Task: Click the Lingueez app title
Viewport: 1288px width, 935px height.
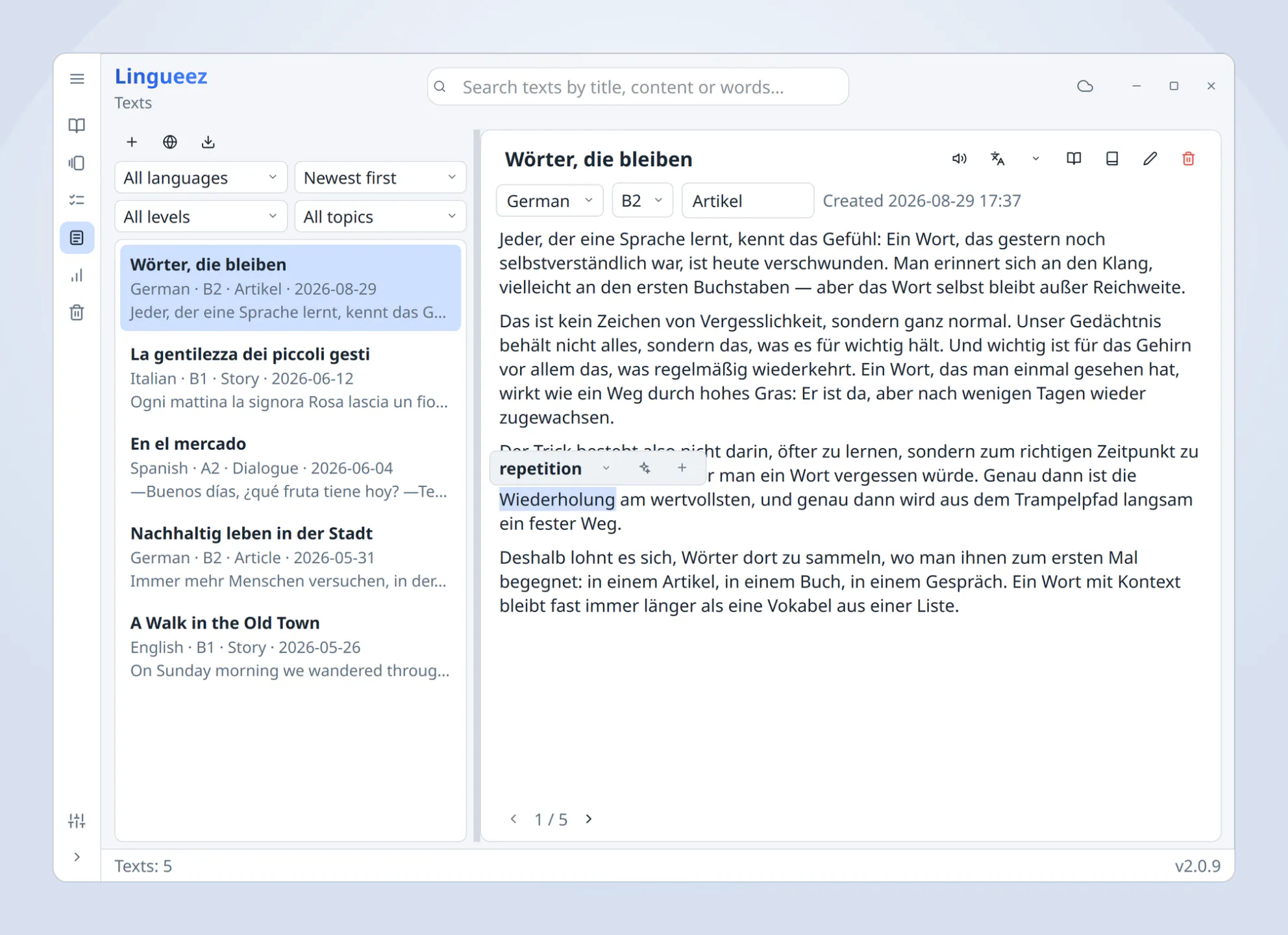Action: coord(161,76)
